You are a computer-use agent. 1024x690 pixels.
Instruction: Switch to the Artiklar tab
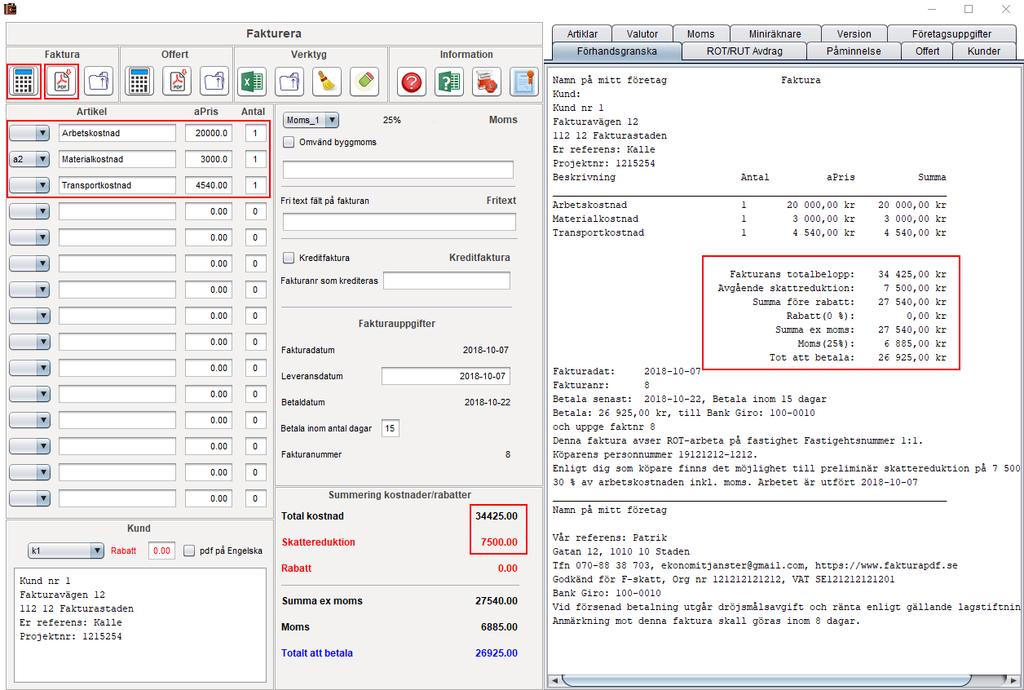tap(582, 34)
